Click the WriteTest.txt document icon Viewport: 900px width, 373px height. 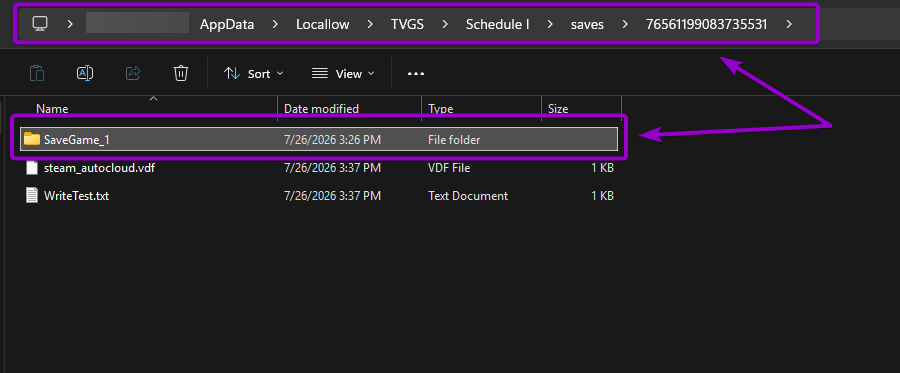(33, 196)
